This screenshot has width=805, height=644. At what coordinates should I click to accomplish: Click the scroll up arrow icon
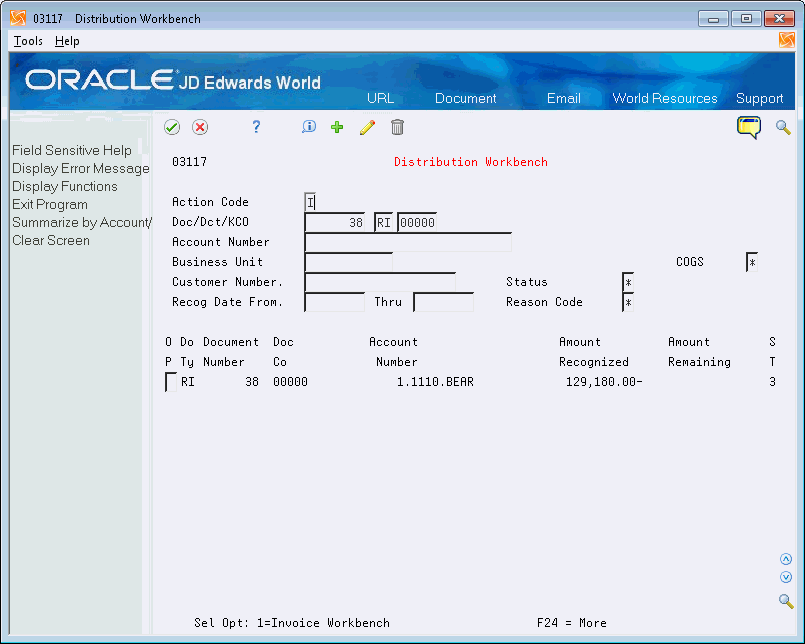click(x=785, y=559)
